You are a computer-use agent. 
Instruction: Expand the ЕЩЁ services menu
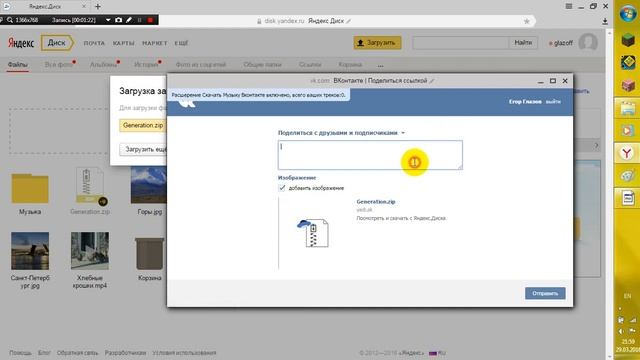(x=181, y=43)
